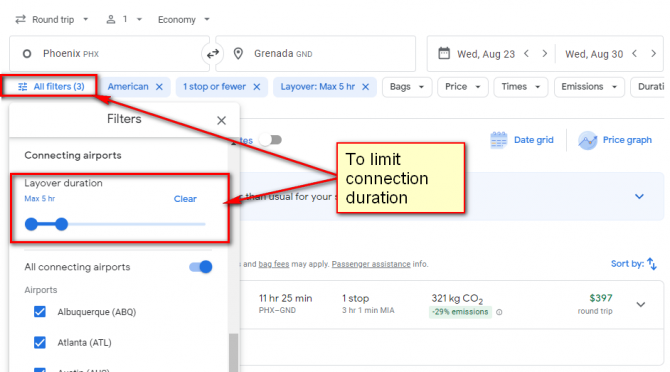Open the Economy cabin class dropdown
This screenshot has width=670, height=372.
(x=184, y=20)
